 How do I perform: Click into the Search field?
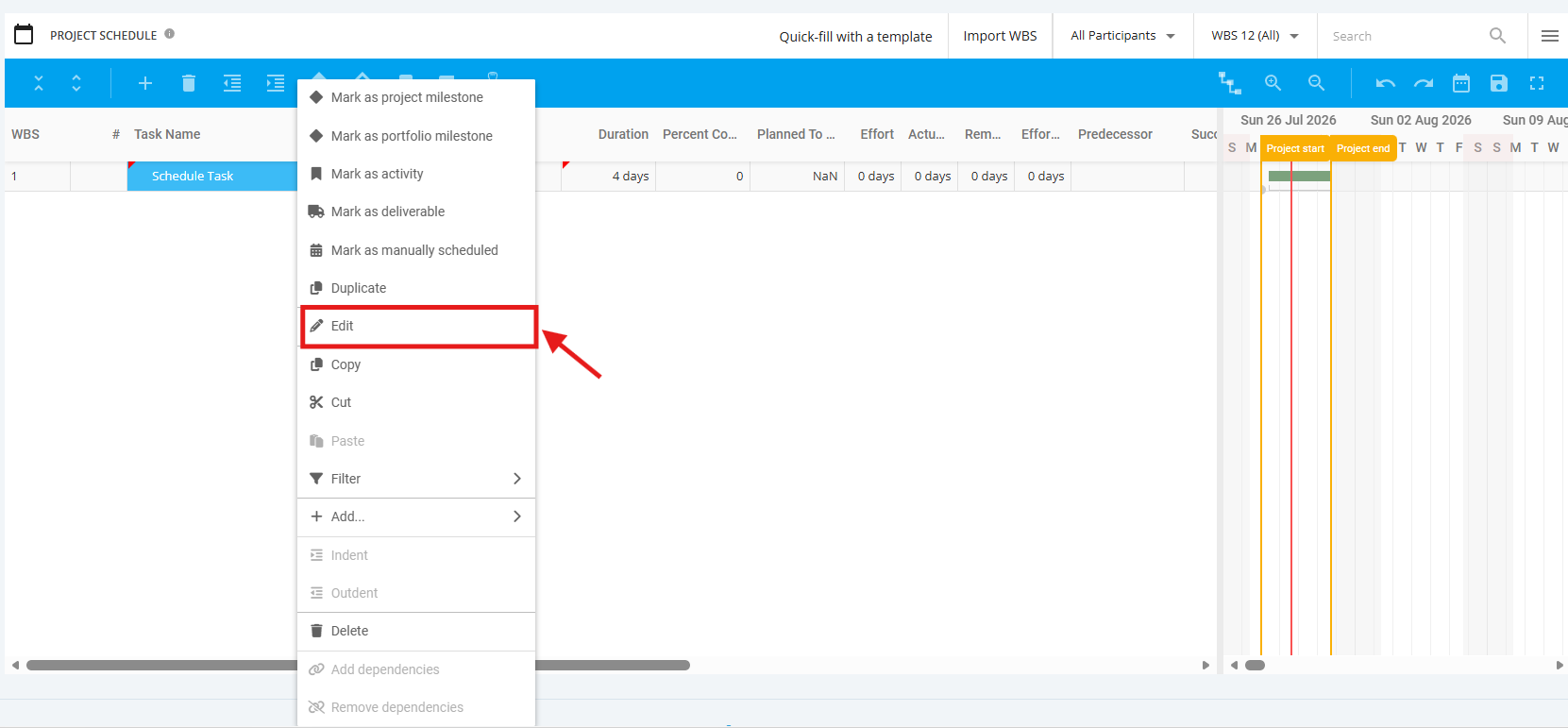[1405, 36]
